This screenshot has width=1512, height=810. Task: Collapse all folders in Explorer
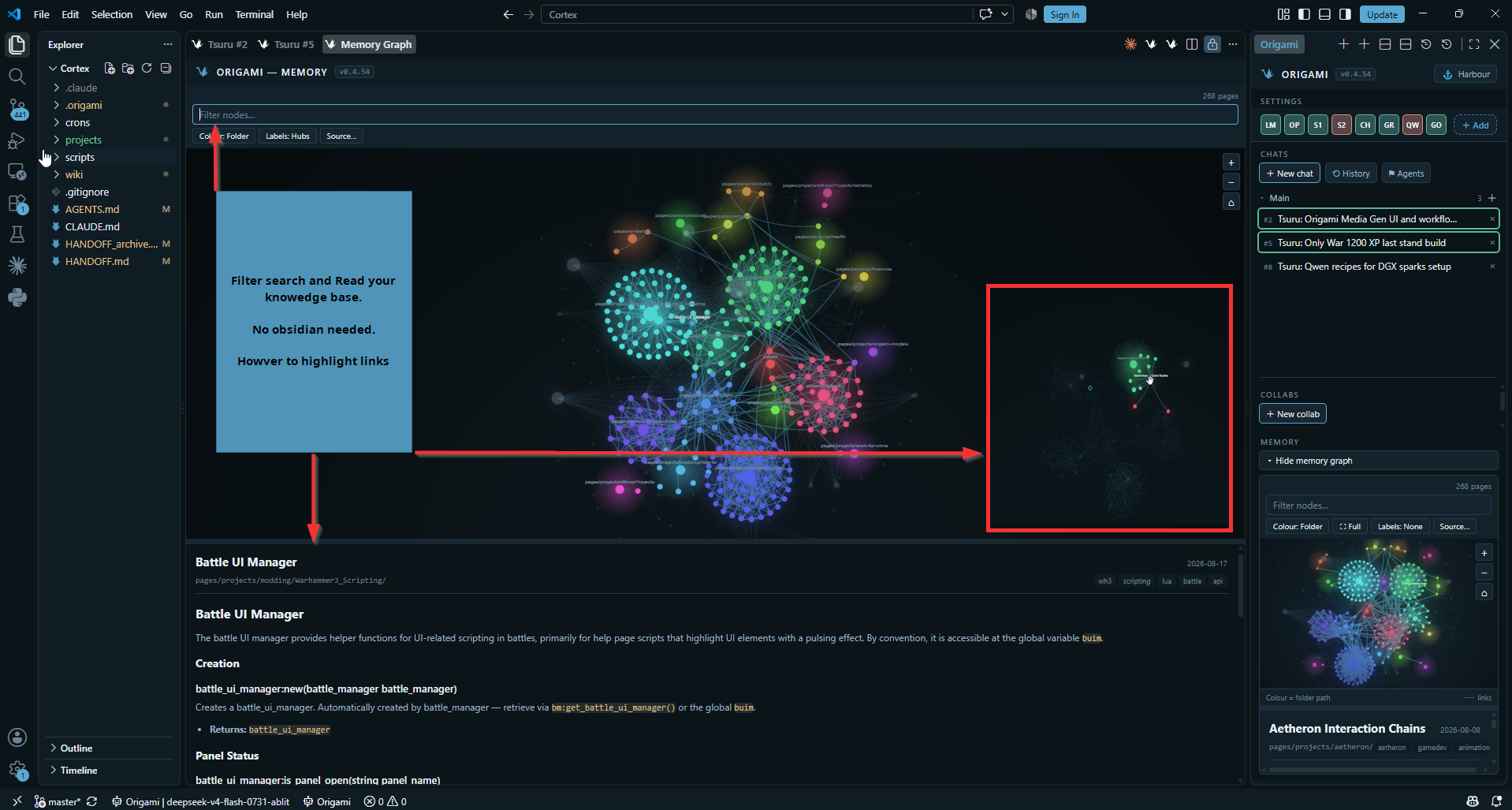coord(166,69)
